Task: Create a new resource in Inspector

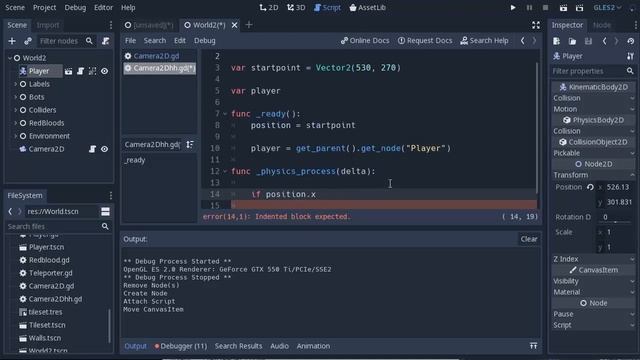Action: point(556,41)
